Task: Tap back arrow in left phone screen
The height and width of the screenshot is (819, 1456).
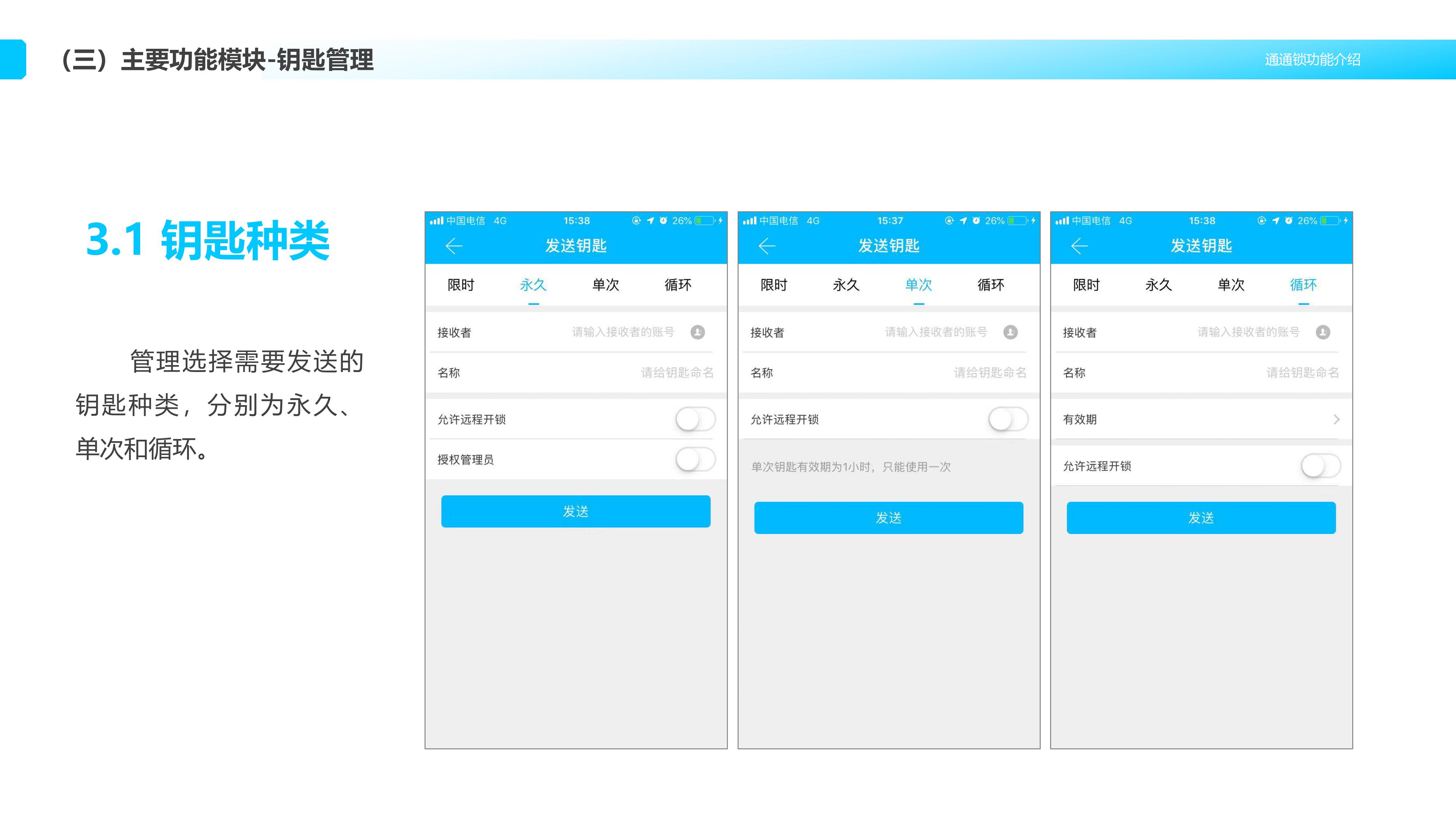Action: click(454, 246)
